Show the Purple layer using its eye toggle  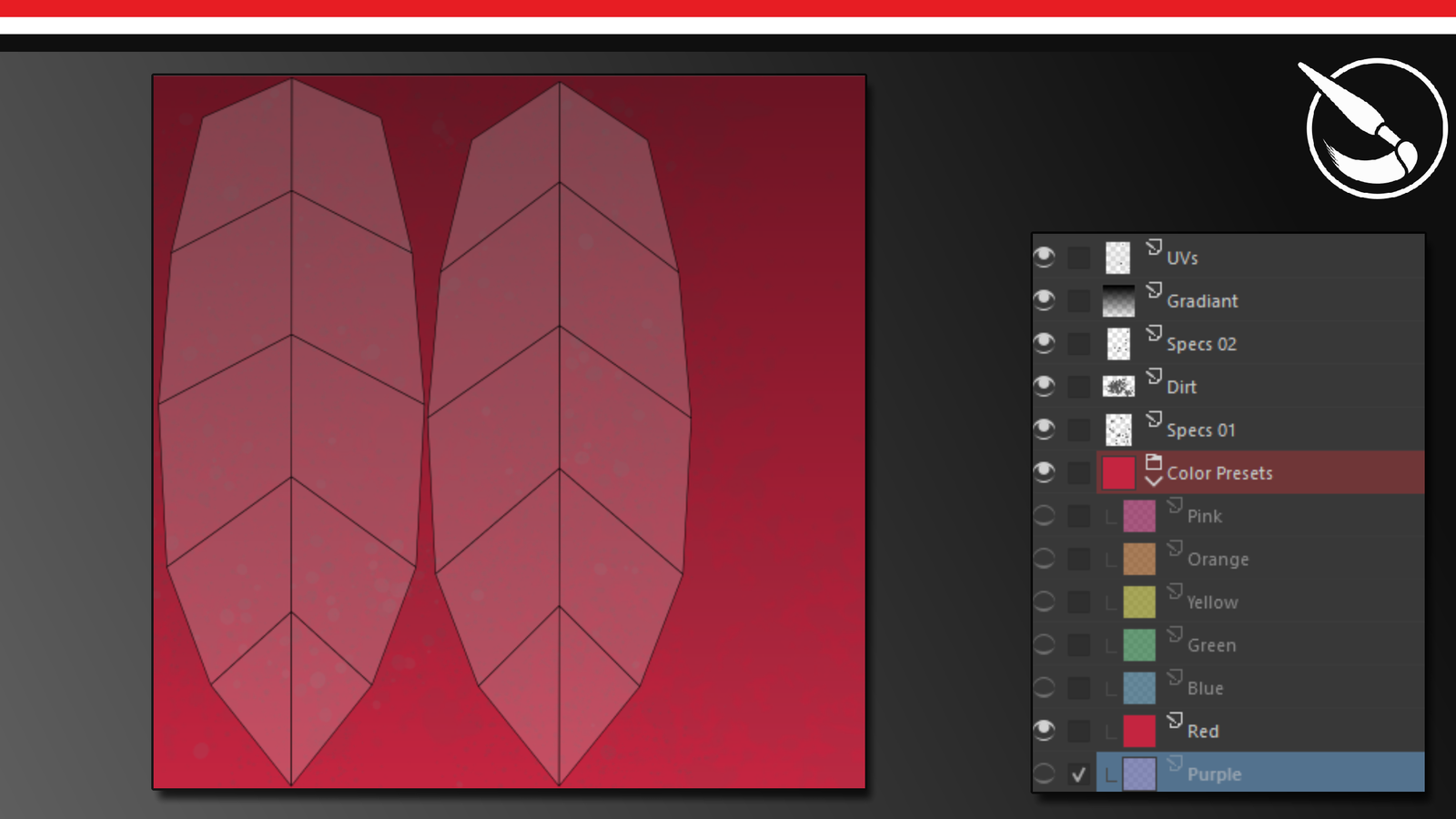click(x=1044, y=773)
